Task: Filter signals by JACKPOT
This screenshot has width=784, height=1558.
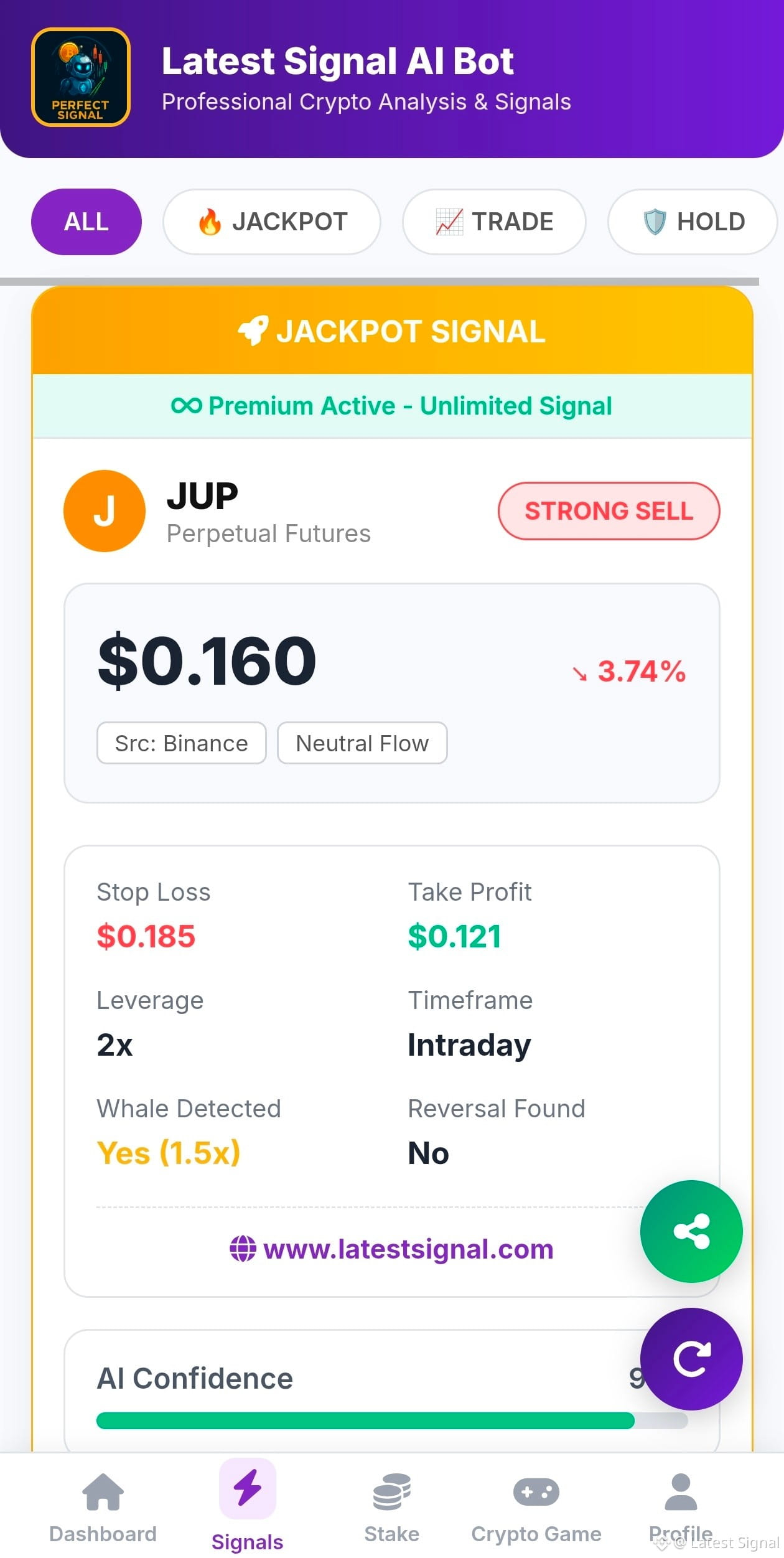Action: tap(271, 222)
